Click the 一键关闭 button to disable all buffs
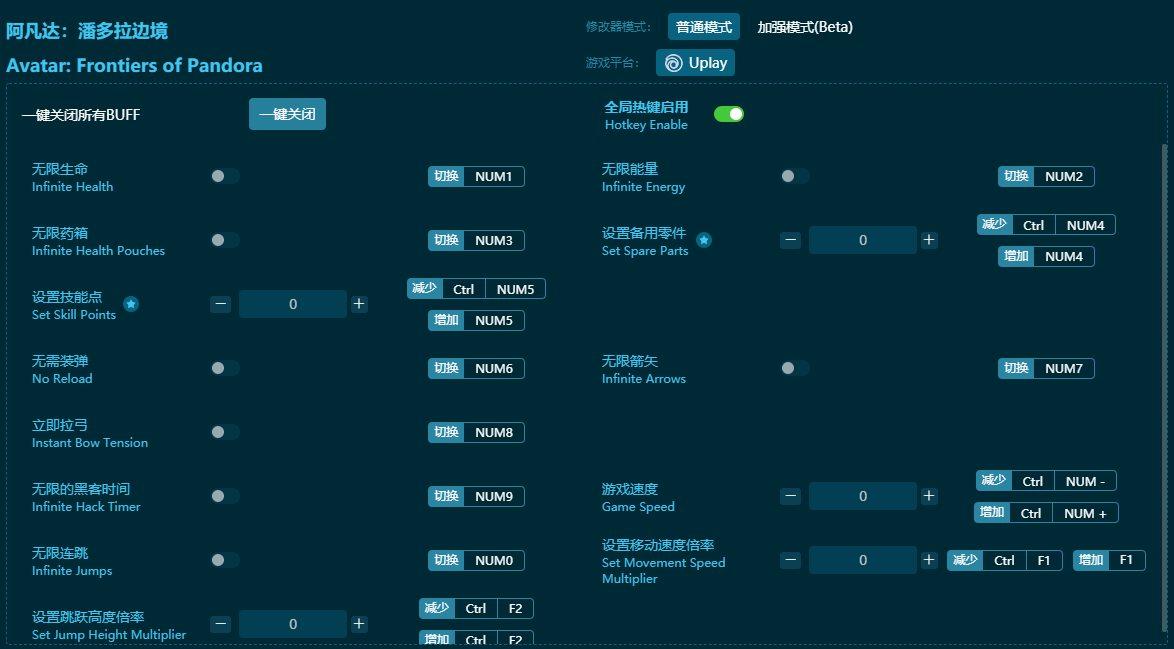Image resolution: width=1174 pixels, height=649 pixels. click(288, 115)
